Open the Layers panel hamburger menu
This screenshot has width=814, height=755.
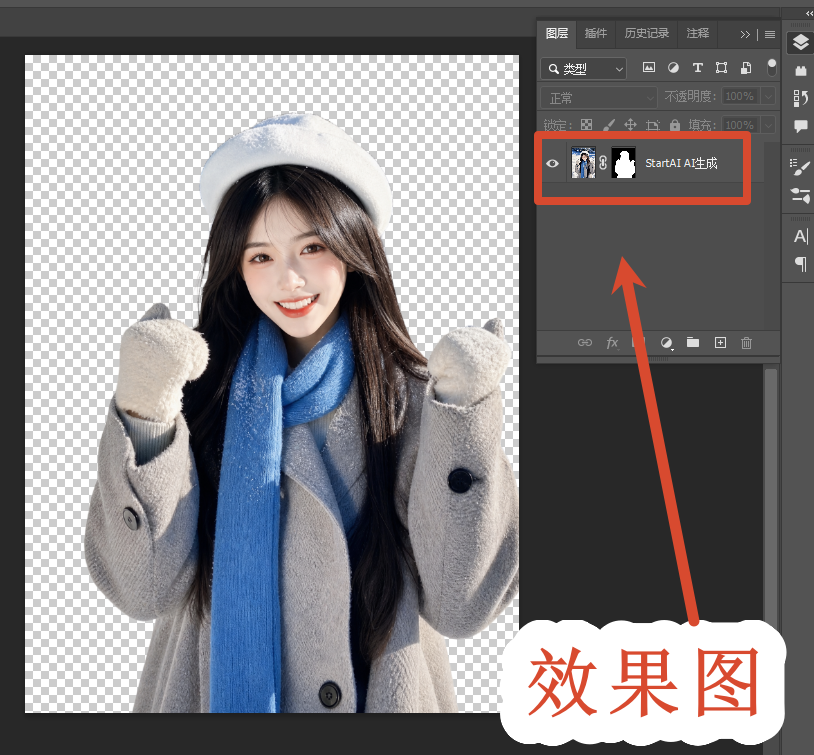770,35
